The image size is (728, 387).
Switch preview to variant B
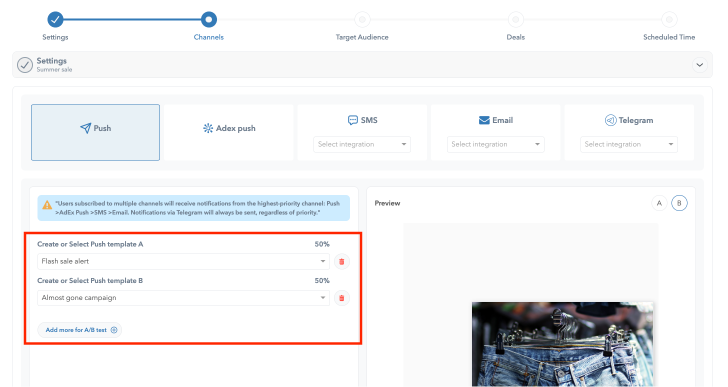(679, 203)
